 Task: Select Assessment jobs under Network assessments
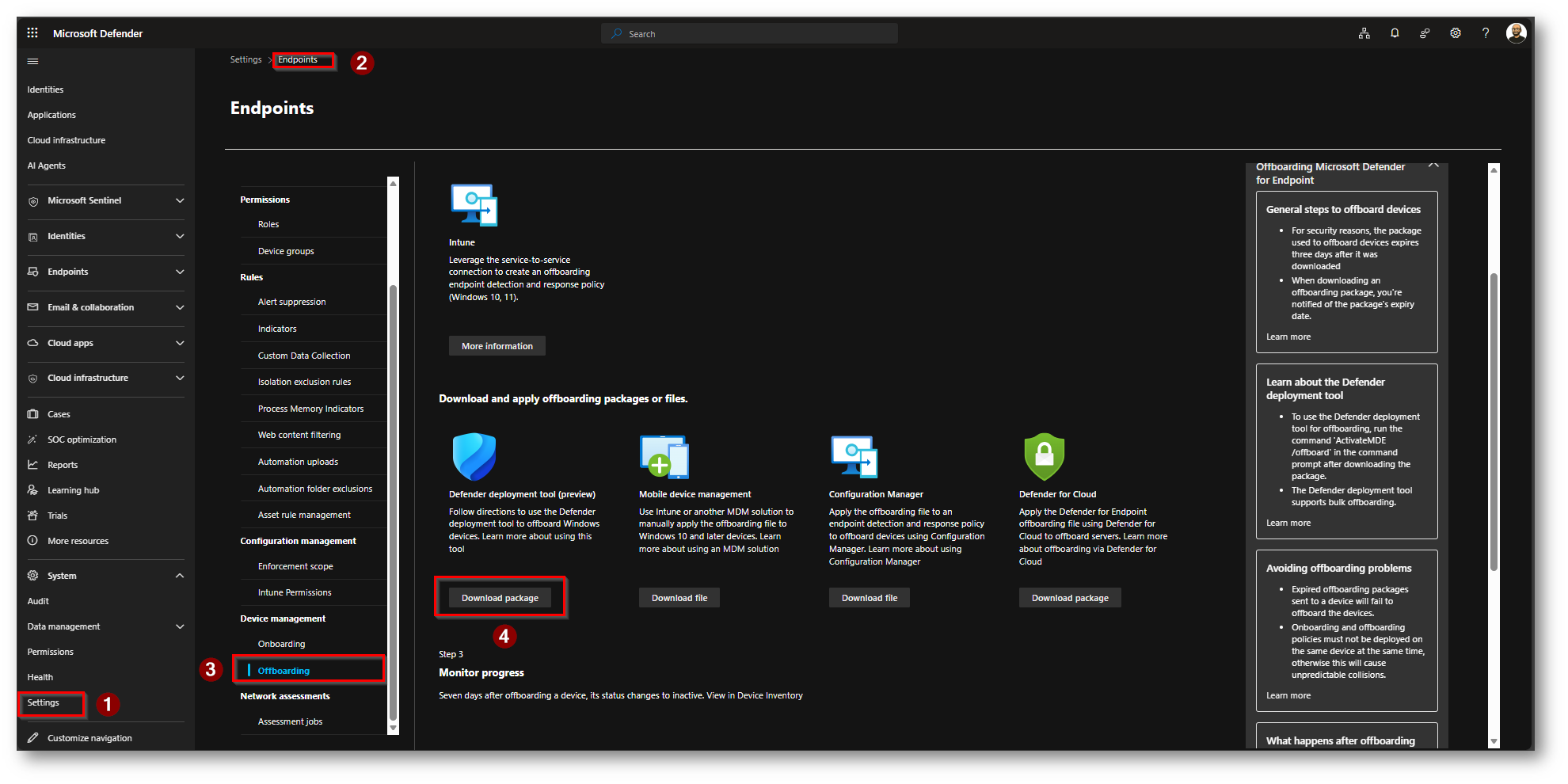click(x=290, y=721)
